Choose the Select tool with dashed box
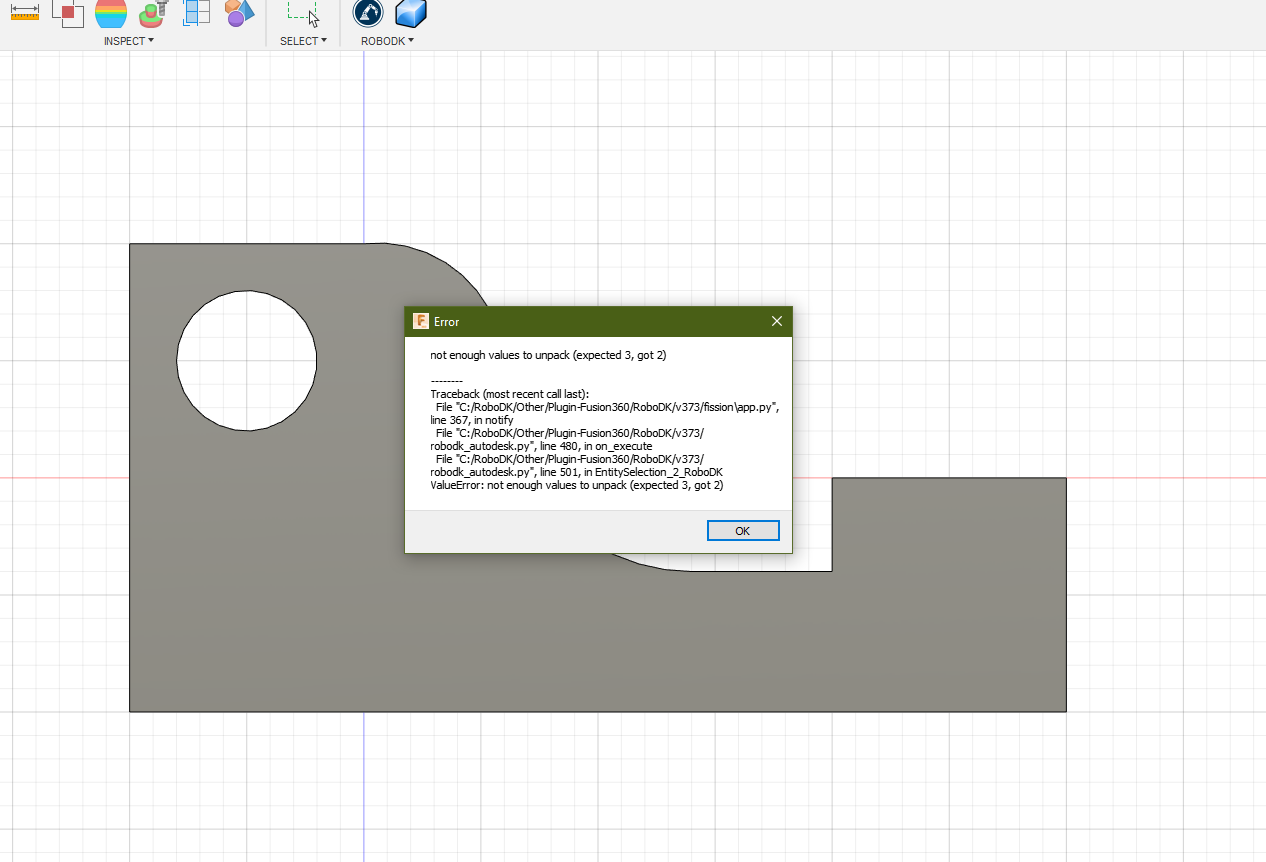 tap(303, 13)
